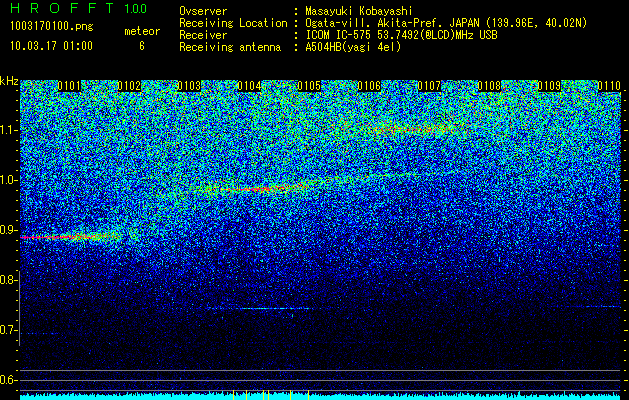Select antenna value A504HB(yagi 4el)
Screen dimensions: 629x400
(x=353, y=47)
